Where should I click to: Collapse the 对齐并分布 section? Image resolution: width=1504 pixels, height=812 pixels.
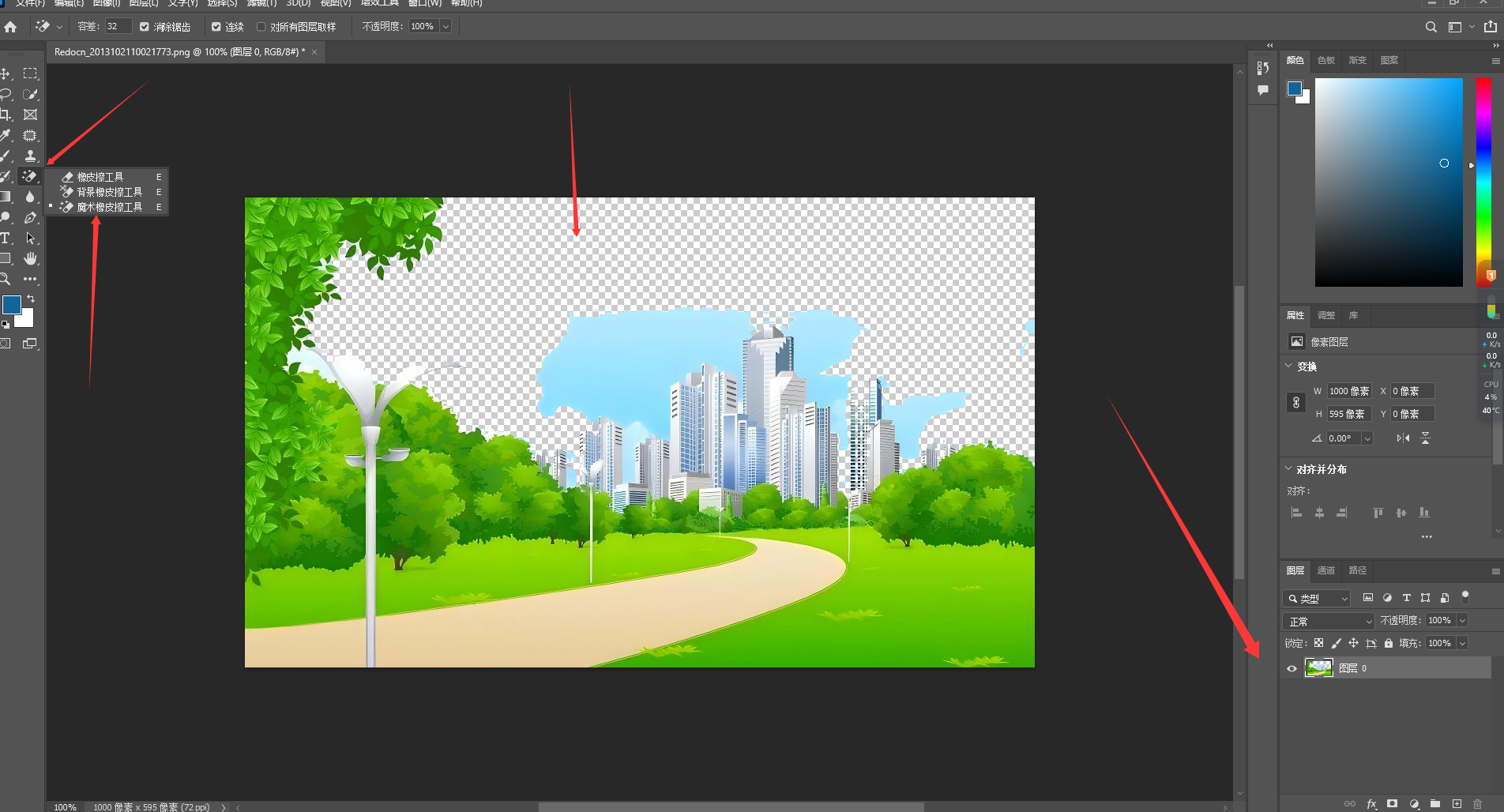coord(1288,468)
